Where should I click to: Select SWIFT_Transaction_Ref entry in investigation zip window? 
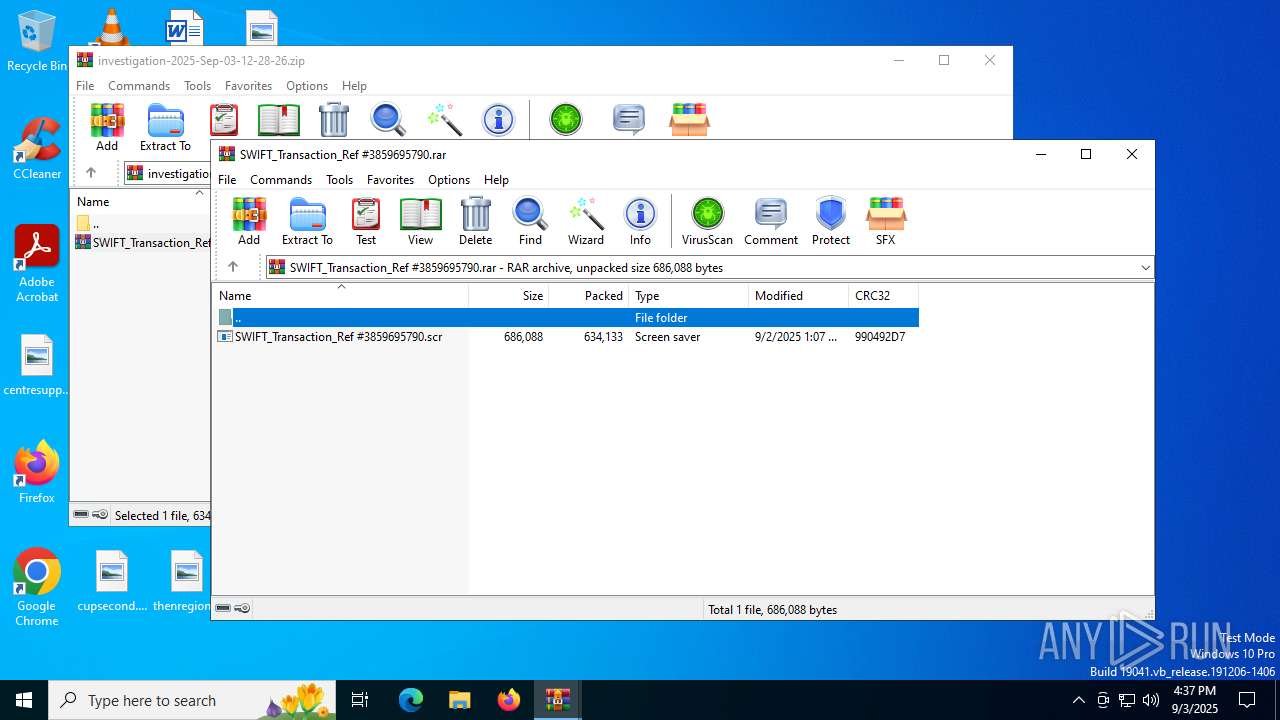point(143,242)
